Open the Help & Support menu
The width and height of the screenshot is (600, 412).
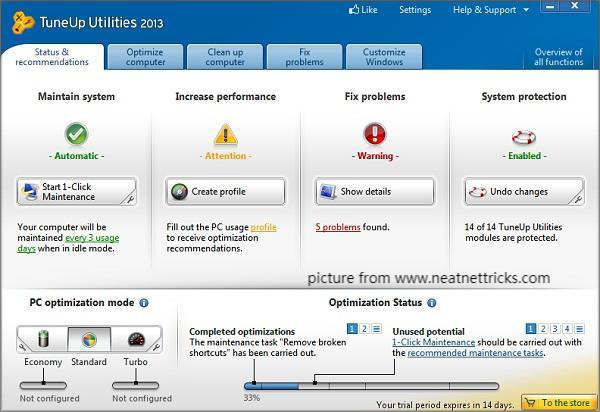484,10
